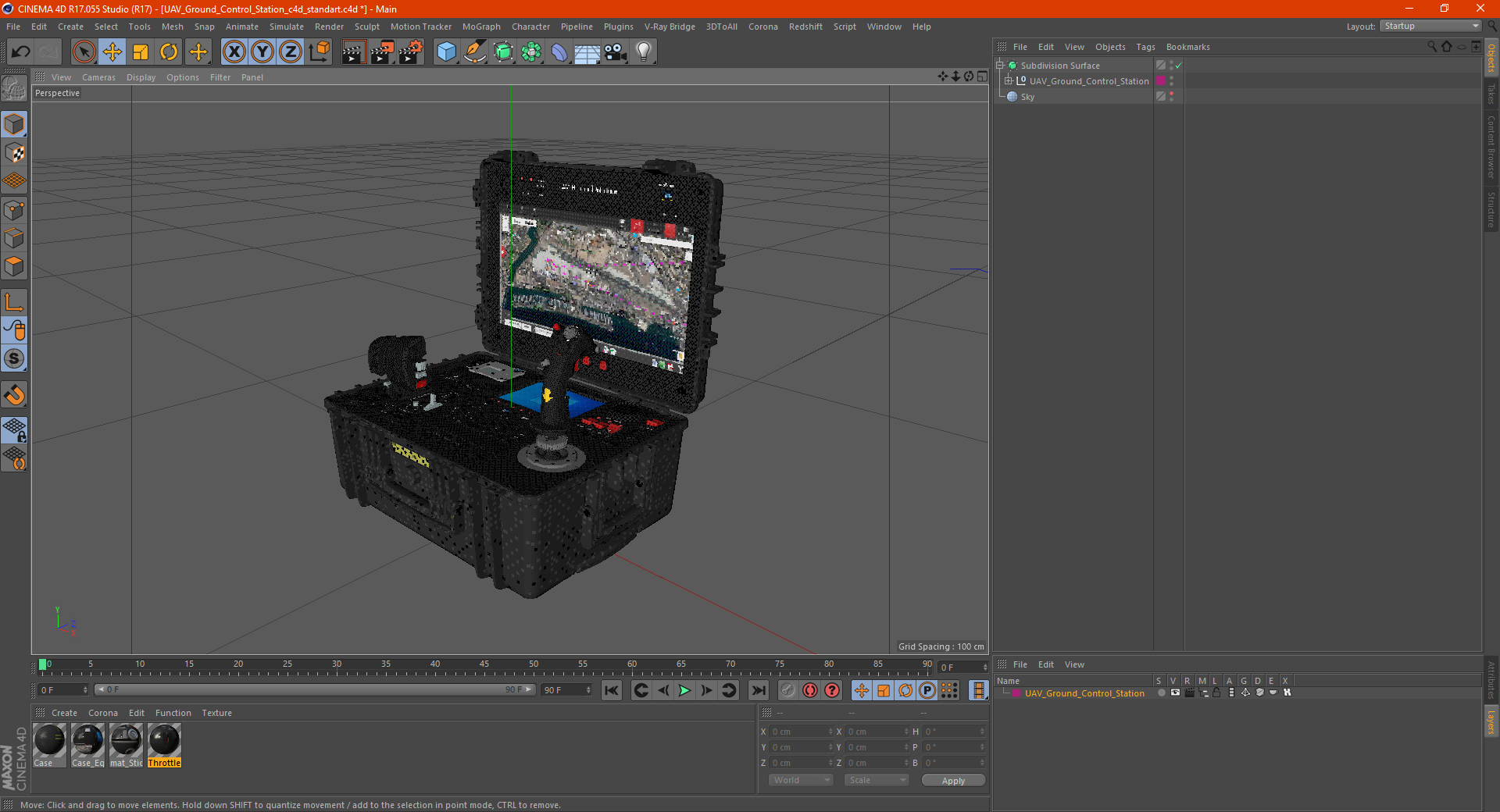The width and height of the screenshot is (1500, 812).
Task: Play animation forward
Action: point(684,690)
